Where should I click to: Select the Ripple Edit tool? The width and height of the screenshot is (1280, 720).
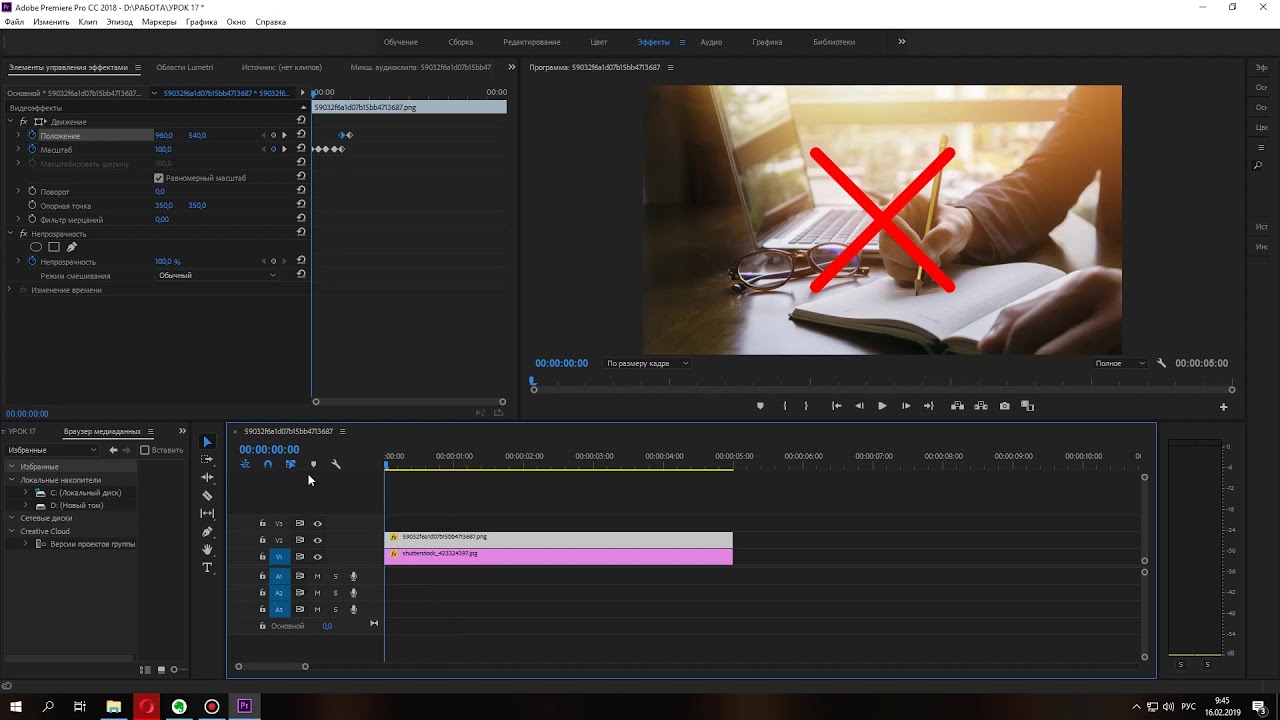(207, 477)
